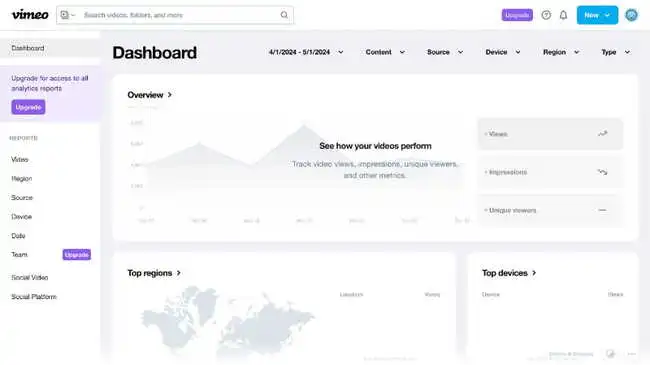This screenshot has height=365, width=650.
Task: Expand the Region filter dropdown
Action: coord(561,52)
